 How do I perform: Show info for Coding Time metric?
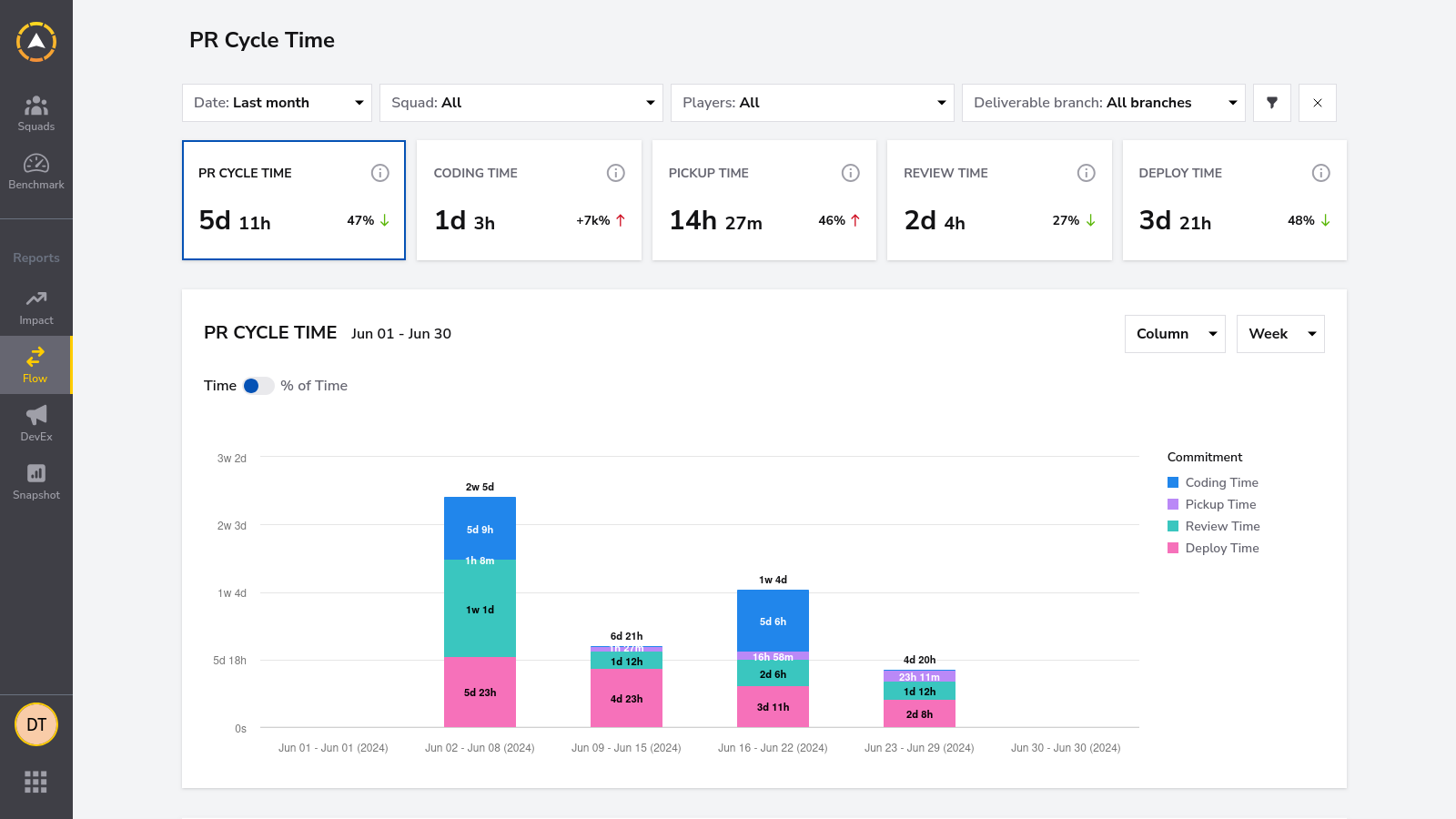(616, 173)
